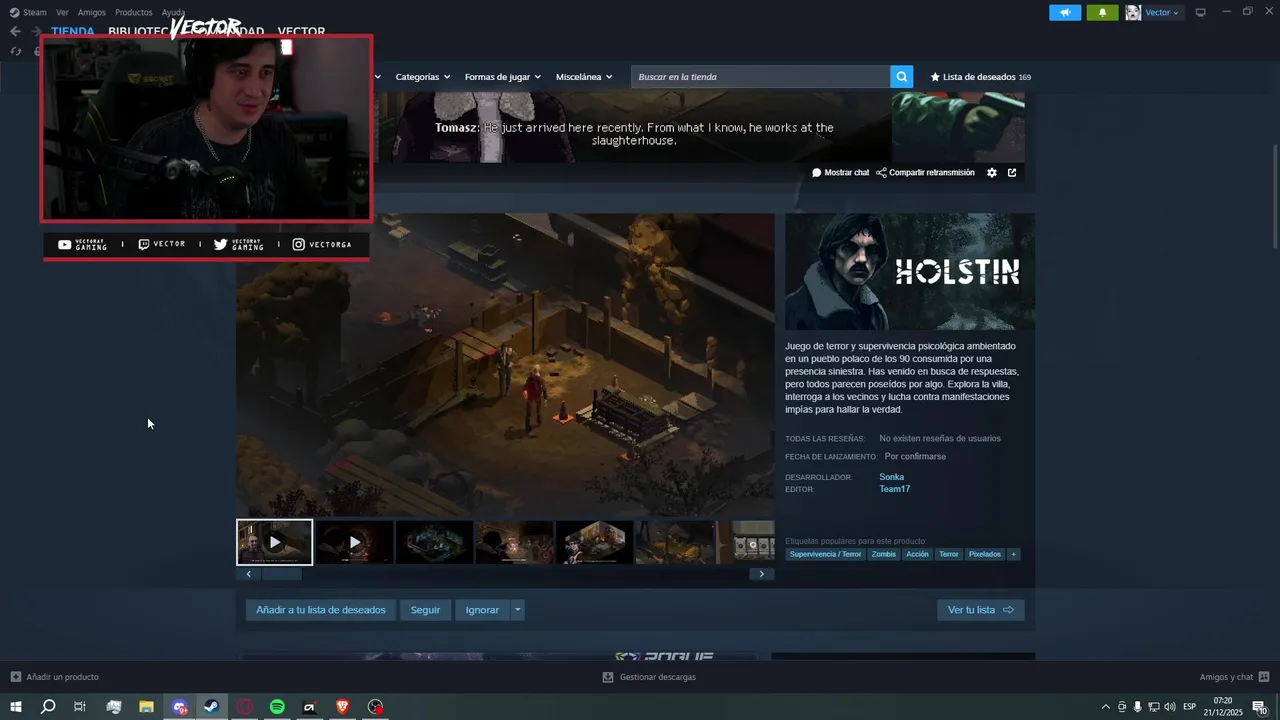The height and width of the screenshot is (720, 1280).
Task: Open File Explorer from taskbar
Action: [x=146, y=707]
